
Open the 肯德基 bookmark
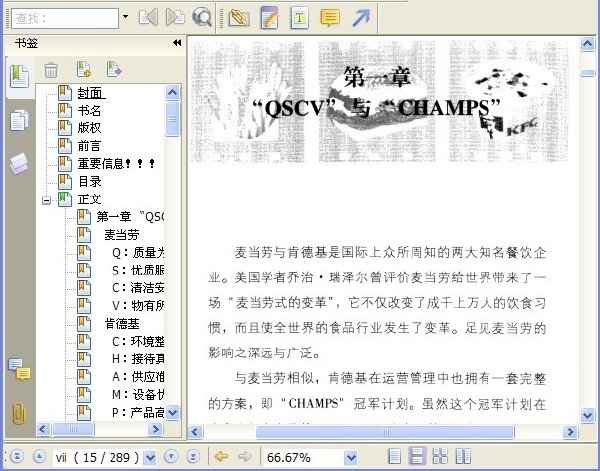point(122,324)
